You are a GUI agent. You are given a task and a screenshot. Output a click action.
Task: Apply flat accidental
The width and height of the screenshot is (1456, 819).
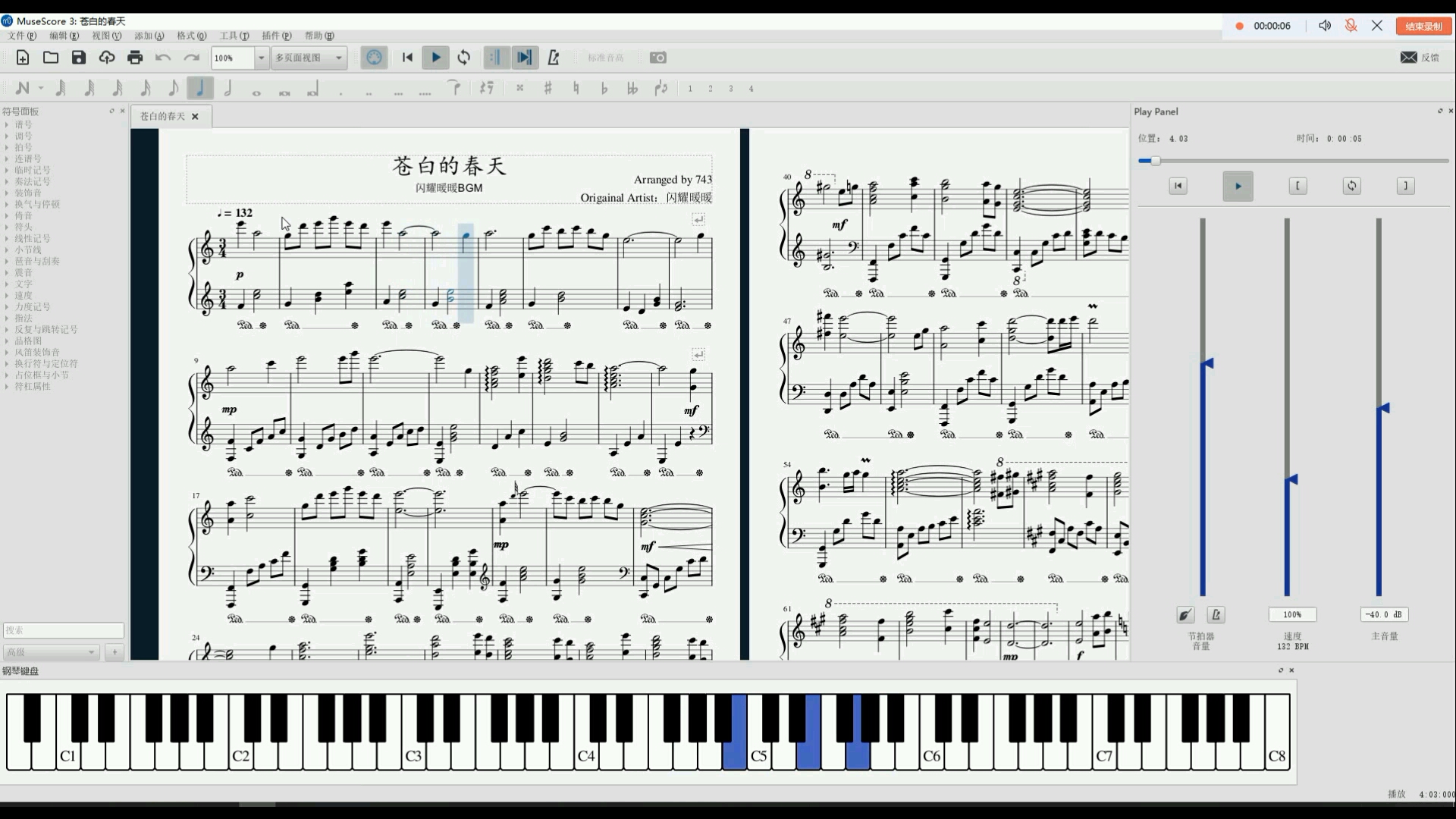click(604, 88)
